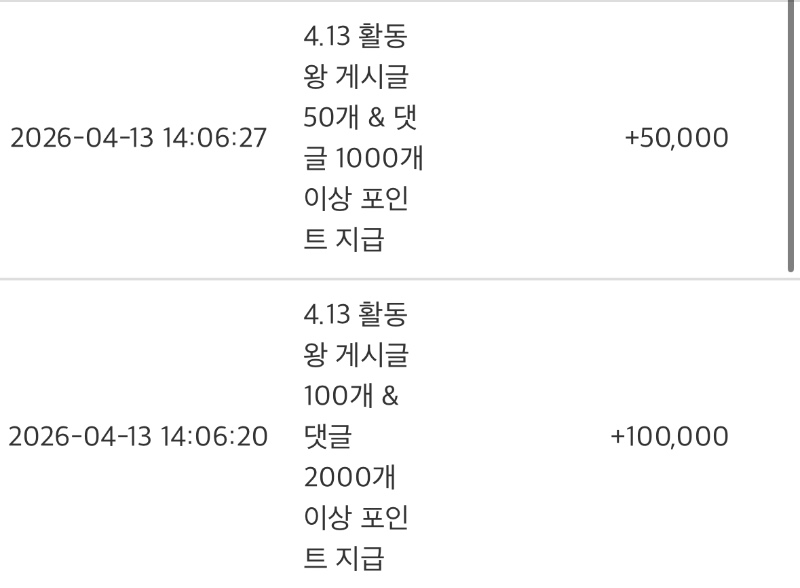Click "글 1000개" text in first entry

(363, 158)
